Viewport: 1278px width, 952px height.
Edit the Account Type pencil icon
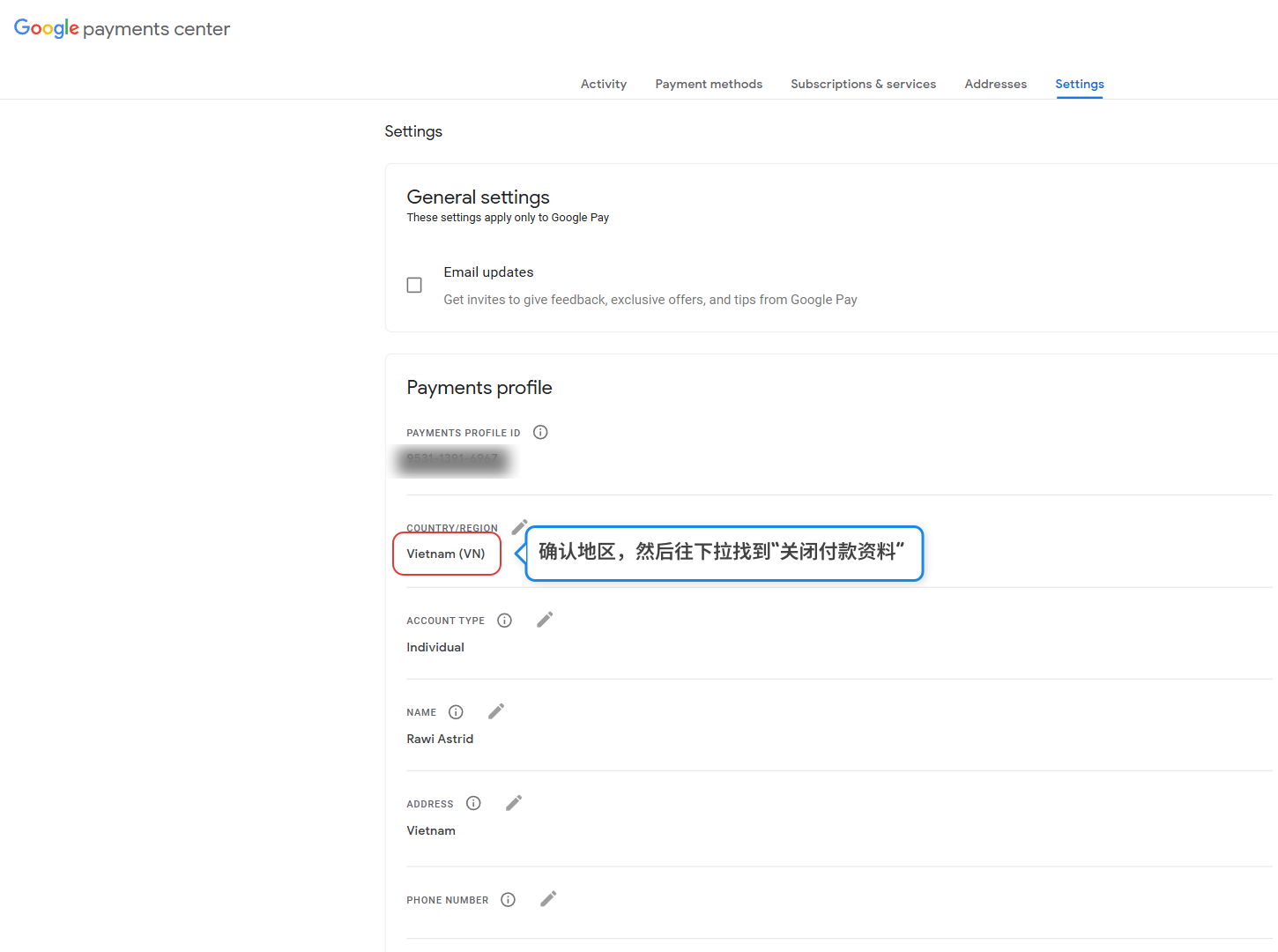tap(545, 620)
